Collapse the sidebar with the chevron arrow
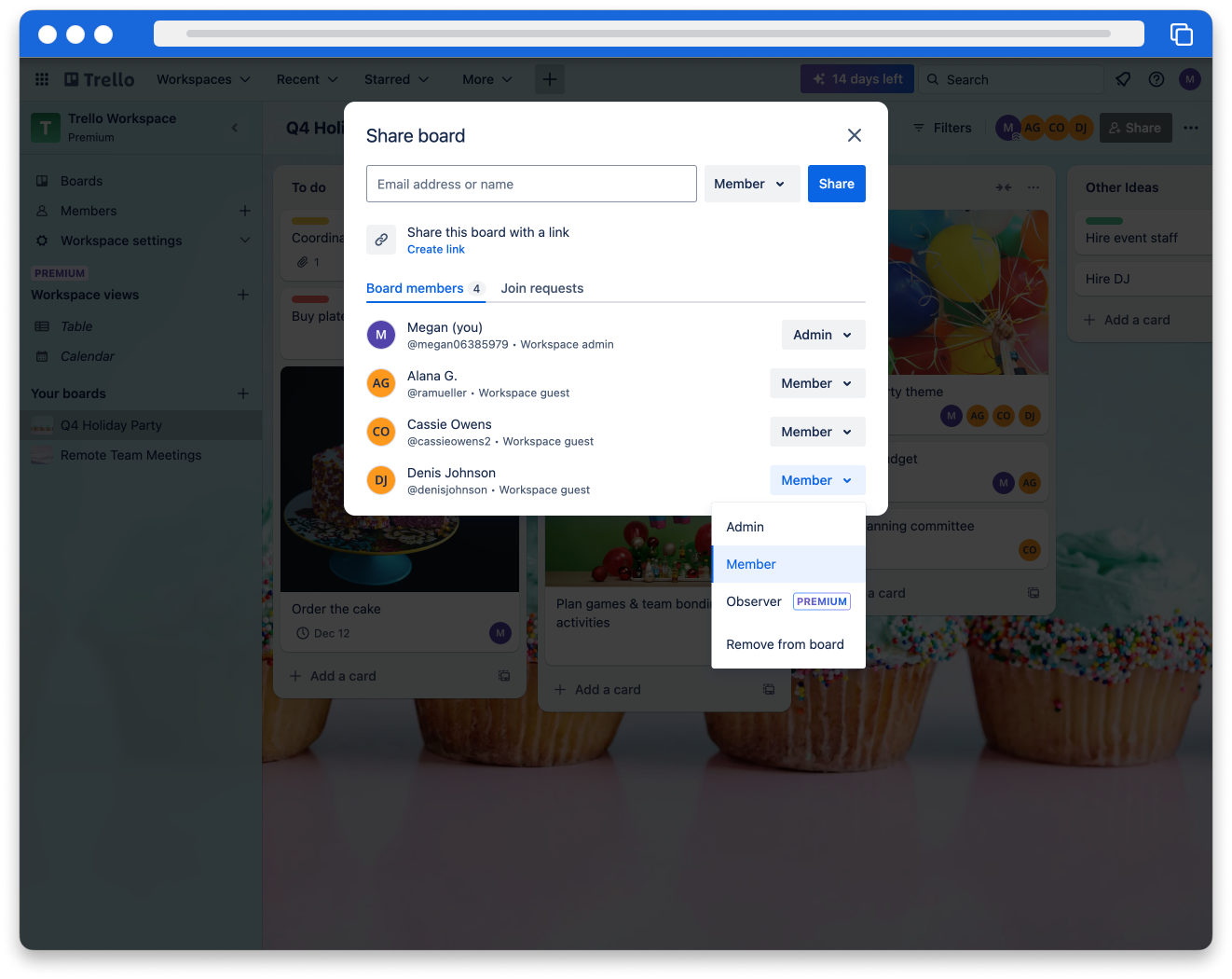1232x979 pixels. click(235, 128)
